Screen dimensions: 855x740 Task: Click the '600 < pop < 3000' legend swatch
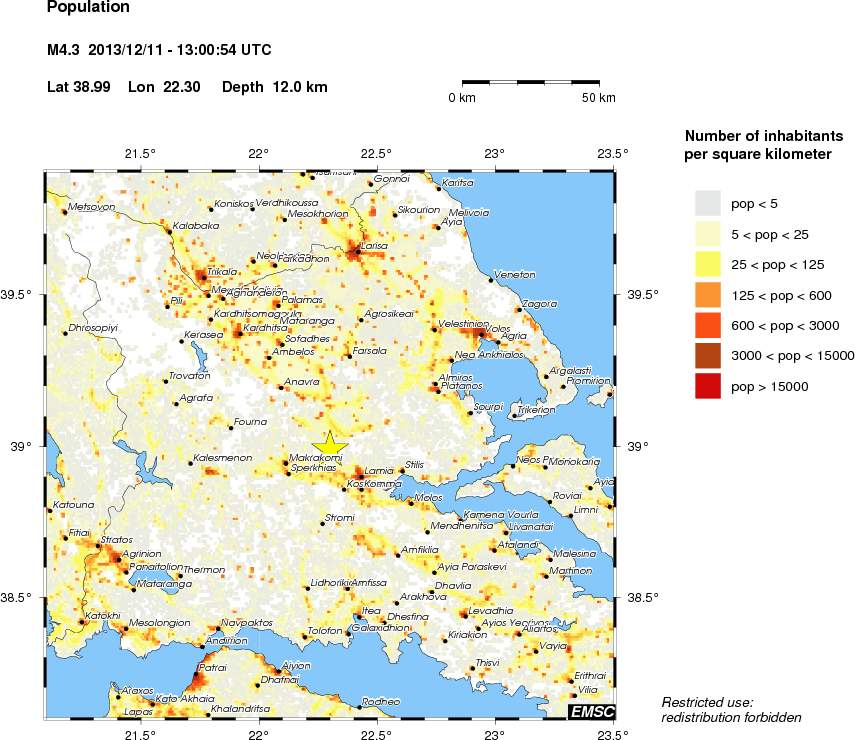(707, 326)
